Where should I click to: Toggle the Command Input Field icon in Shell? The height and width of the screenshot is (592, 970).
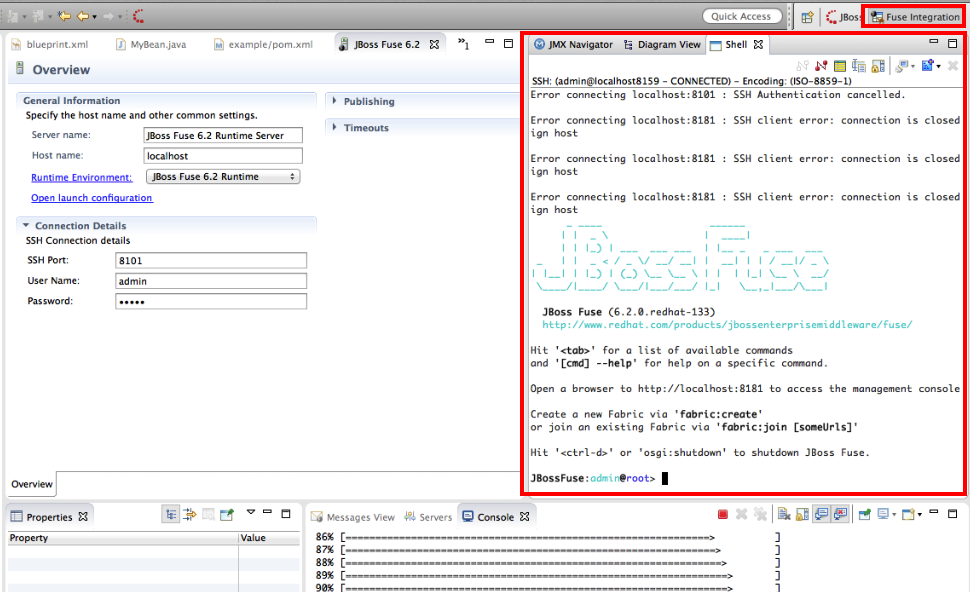point(859,66)
